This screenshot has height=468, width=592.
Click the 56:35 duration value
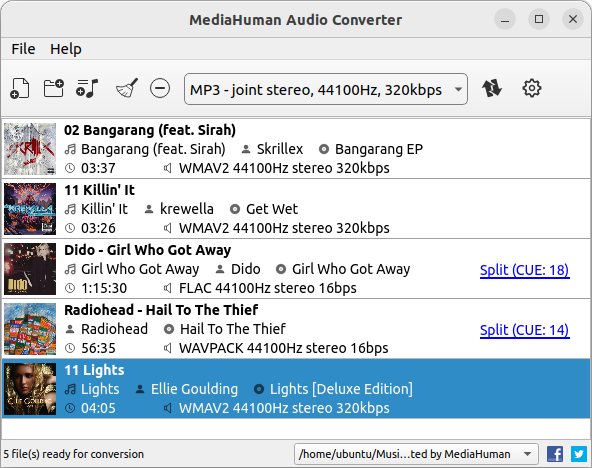point(98,348)
